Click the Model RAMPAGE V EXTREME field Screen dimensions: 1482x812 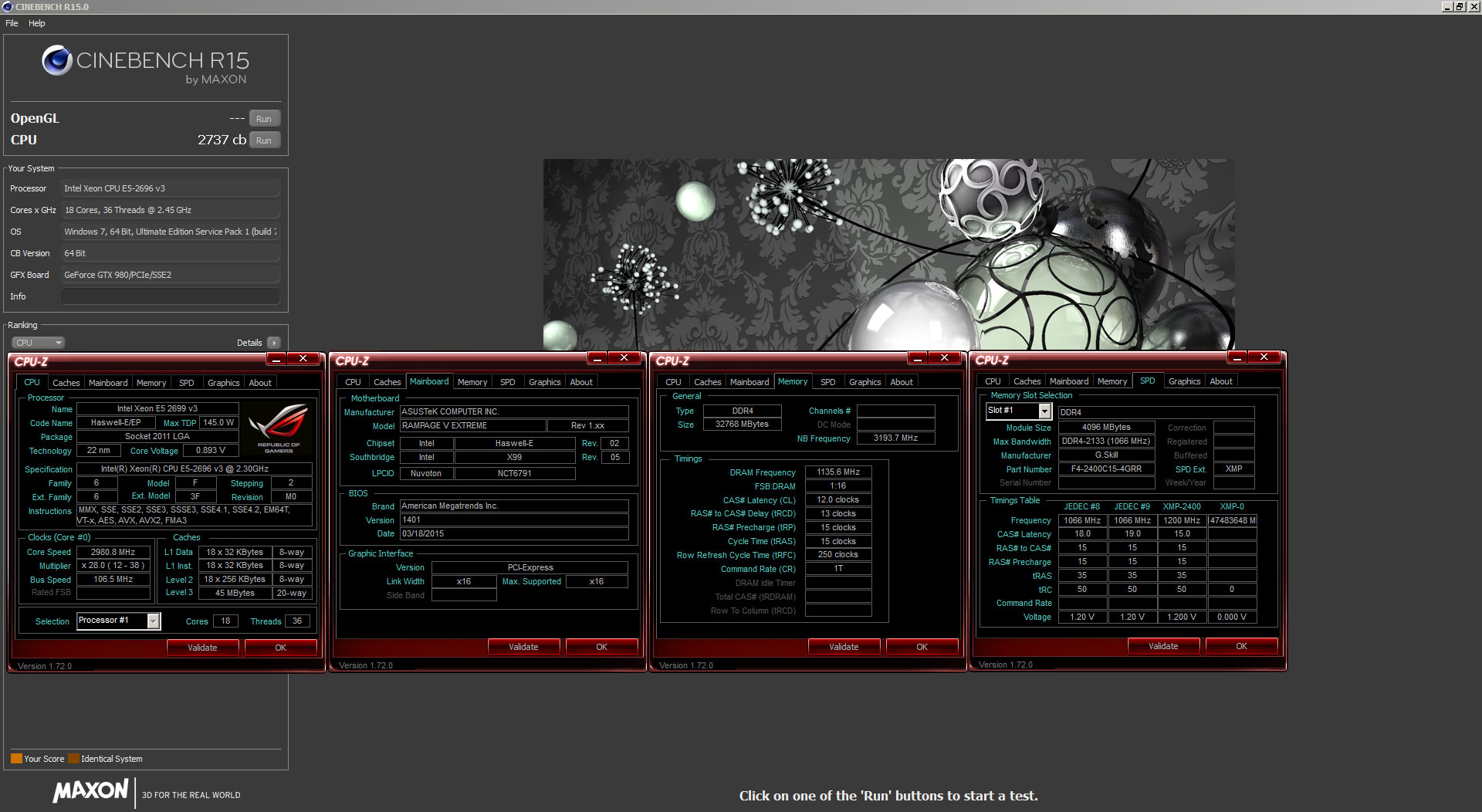click(472, 425)
